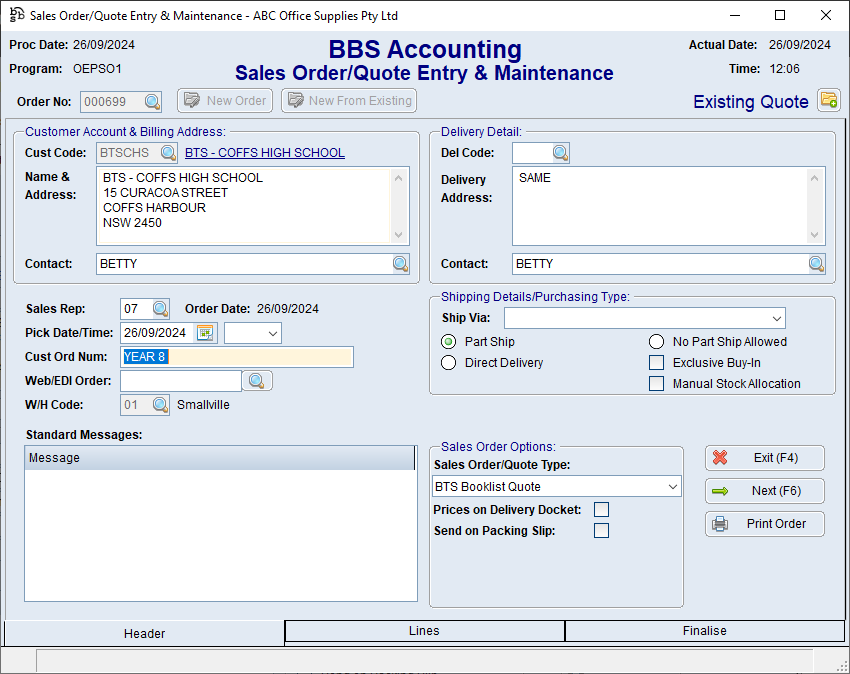The image size is (850, 674).
Task: Click the folder icon beside Existing Quote
Action: [x=828, y=100]
